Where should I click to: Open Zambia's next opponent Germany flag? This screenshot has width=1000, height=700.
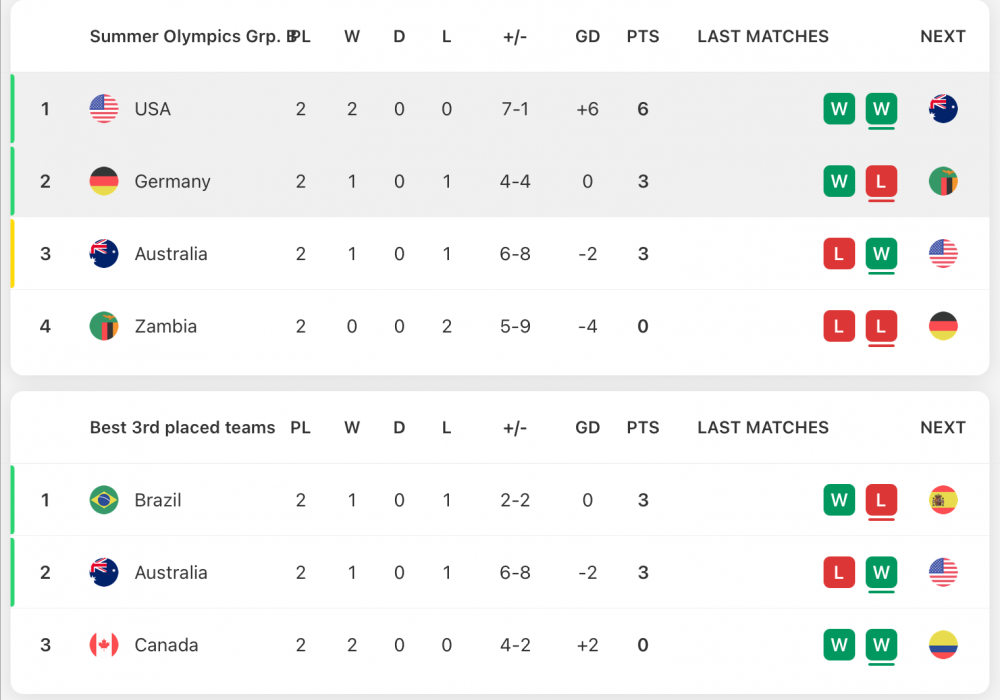(943, 326)
